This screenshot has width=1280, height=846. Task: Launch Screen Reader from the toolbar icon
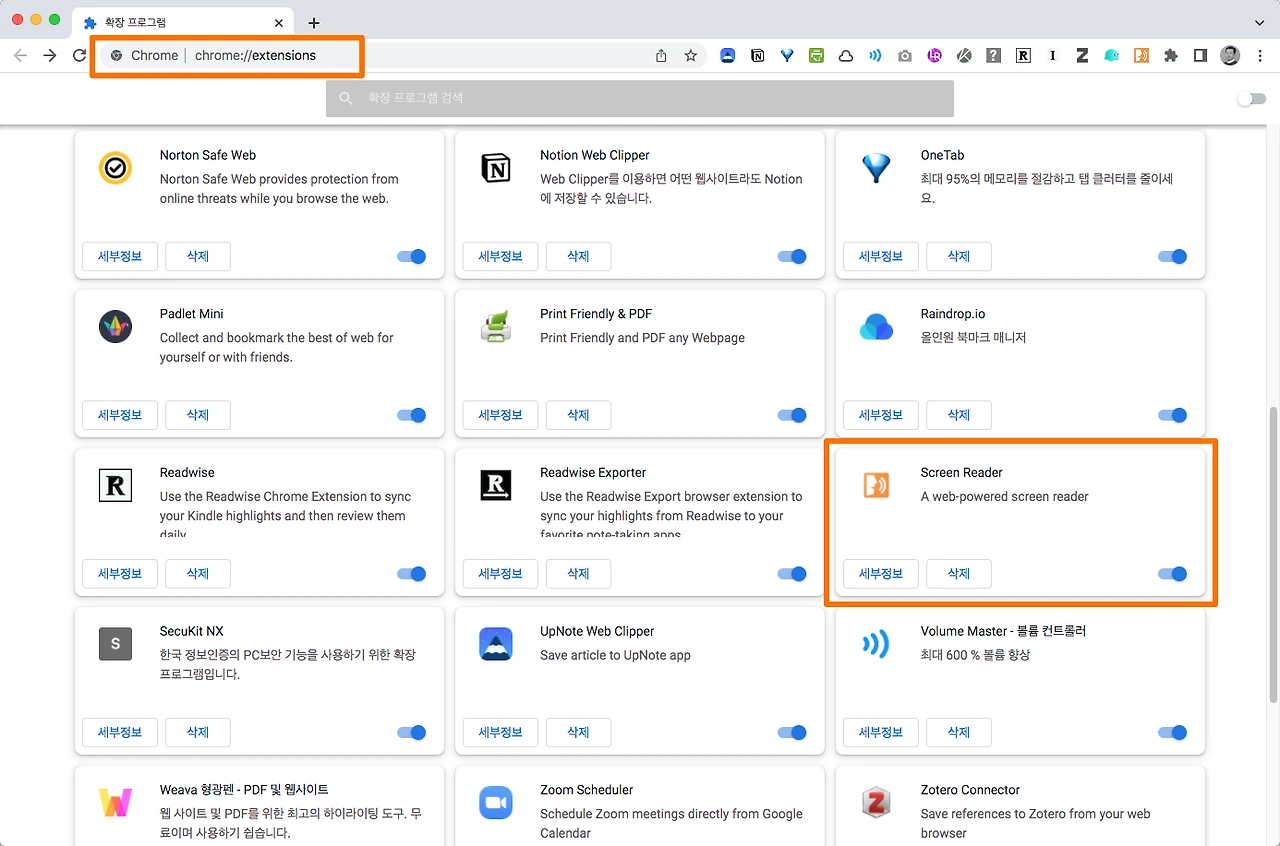pos(1141,56)
